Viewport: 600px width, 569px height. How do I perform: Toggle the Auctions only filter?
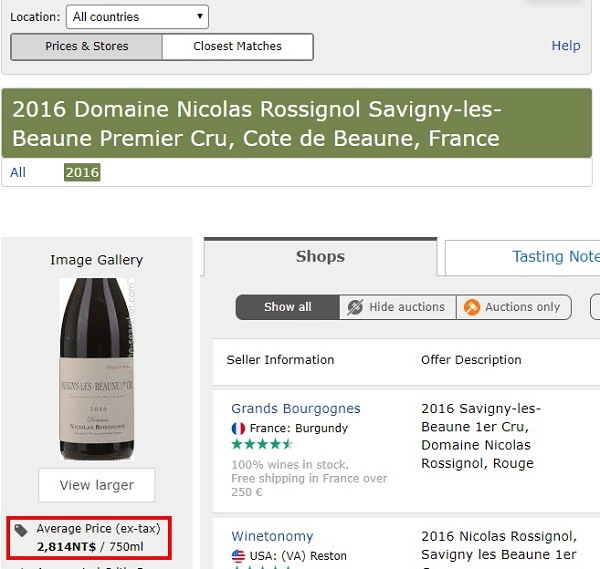coord(514,307)
